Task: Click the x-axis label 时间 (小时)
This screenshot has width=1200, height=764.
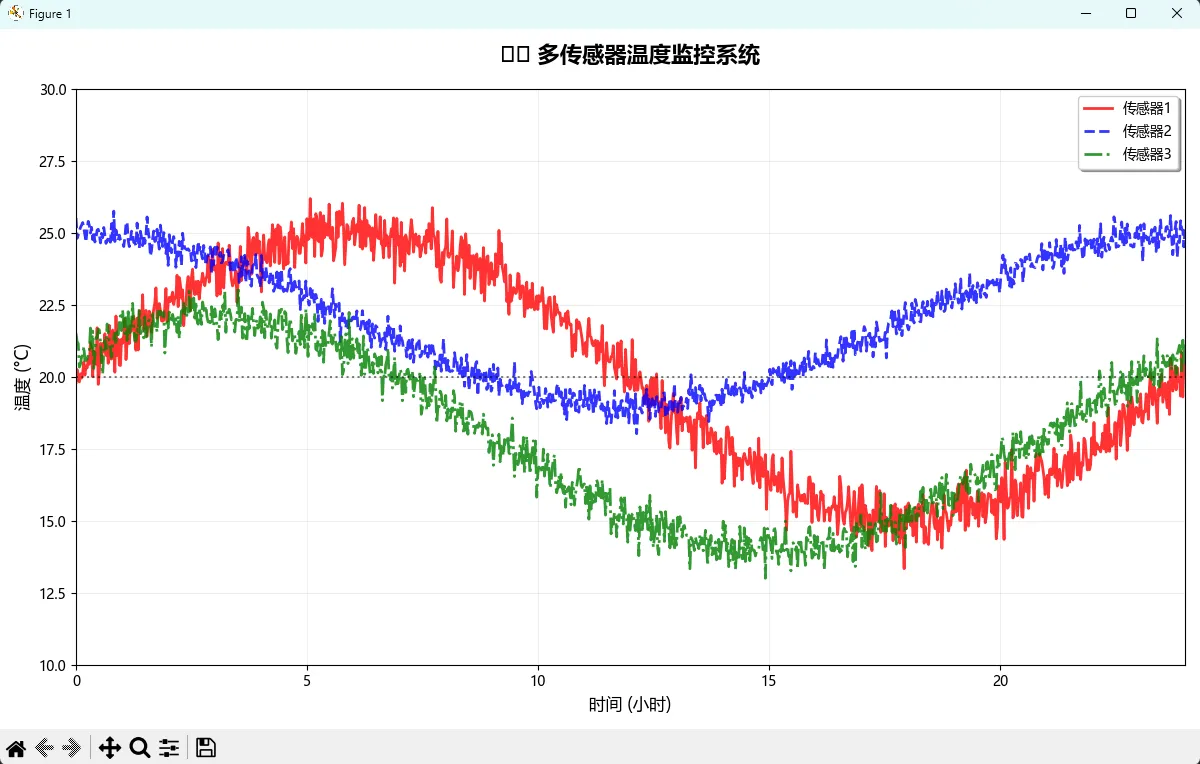Action: coord(630,705)
